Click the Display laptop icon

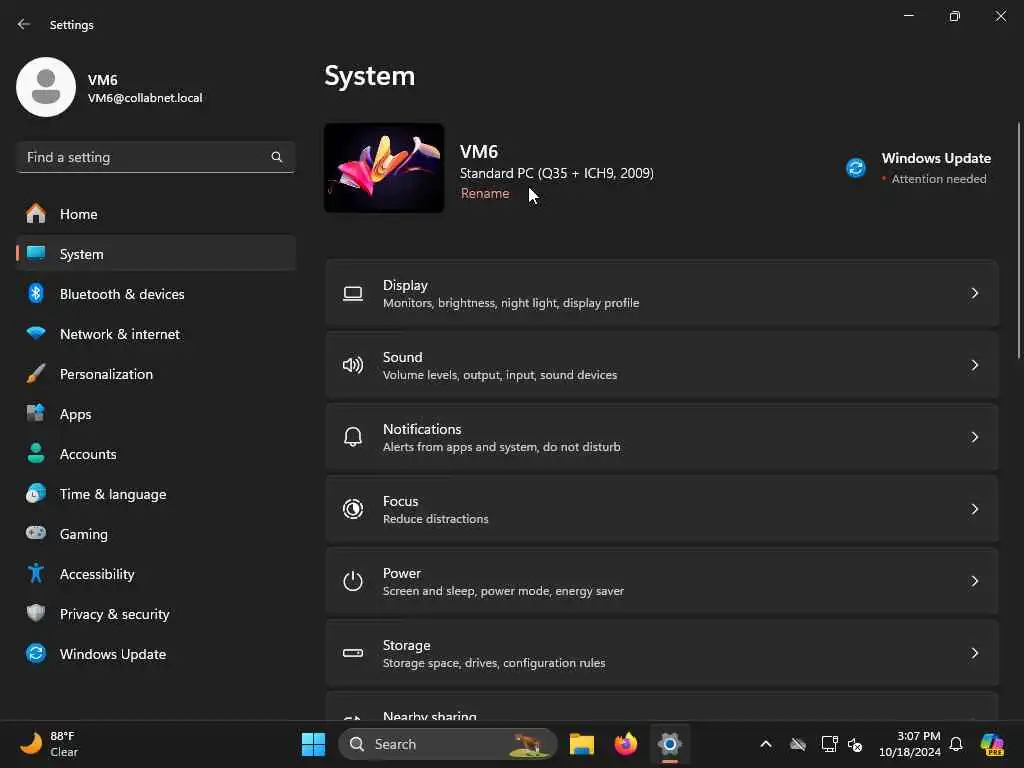pyautogui.click(x=353, y=294)
